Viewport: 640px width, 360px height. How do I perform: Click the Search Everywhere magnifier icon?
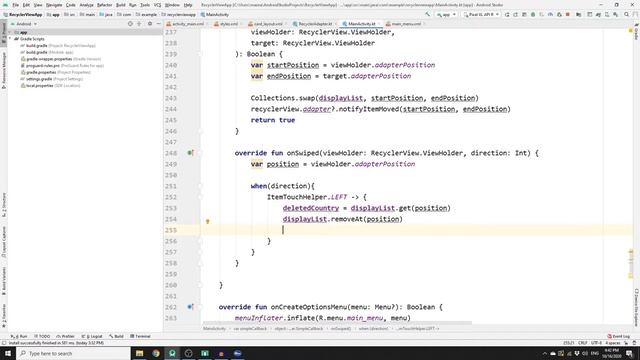(627, 14)
